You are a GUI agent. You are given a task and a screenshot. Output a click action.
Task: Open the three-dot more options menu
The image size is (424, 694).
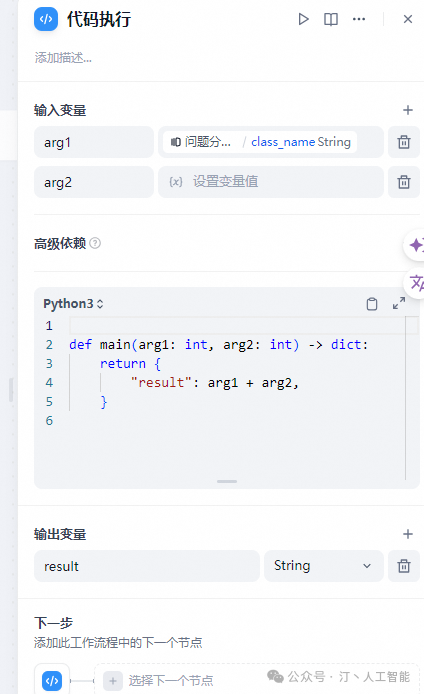coord(359,19)
